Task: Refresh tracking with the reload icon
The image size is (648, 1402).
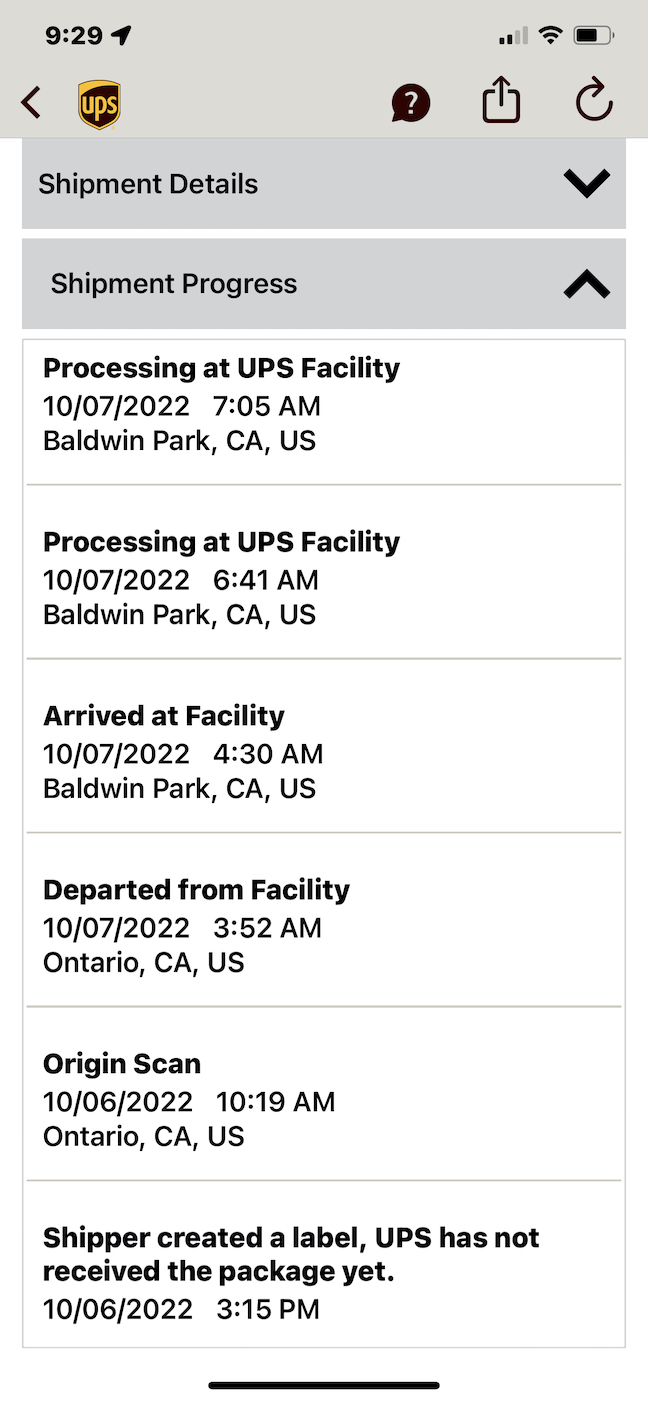Action: 594,101
